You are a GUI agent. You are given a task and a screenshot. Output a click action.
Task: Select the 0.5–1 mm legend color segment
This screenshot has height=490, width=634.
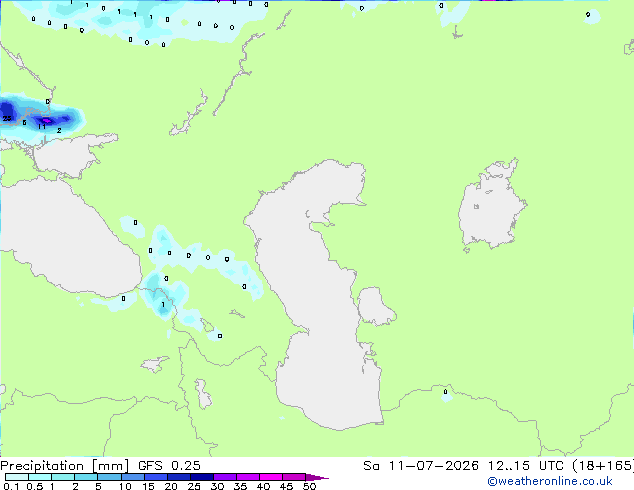40,477
